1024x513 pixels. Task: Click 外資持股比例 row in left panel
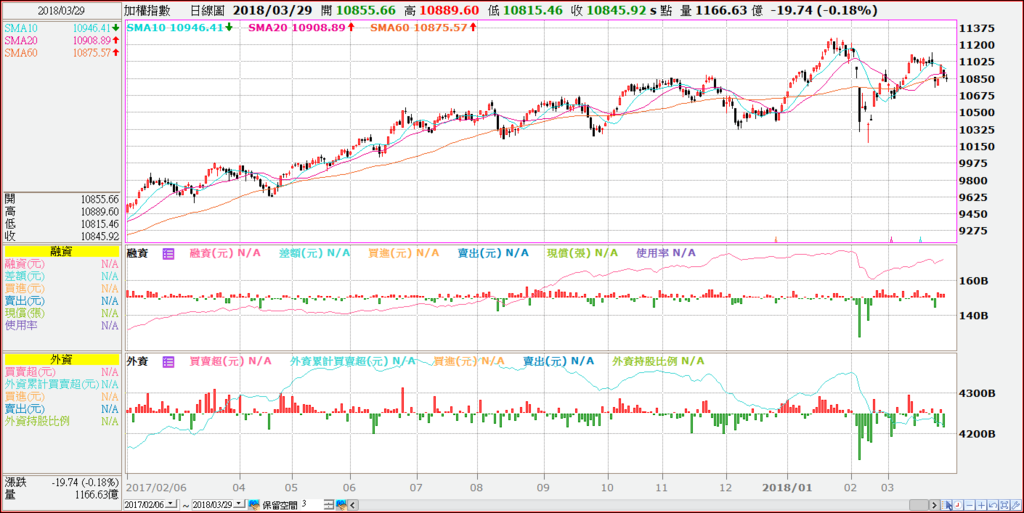click(x=61, y=421)
